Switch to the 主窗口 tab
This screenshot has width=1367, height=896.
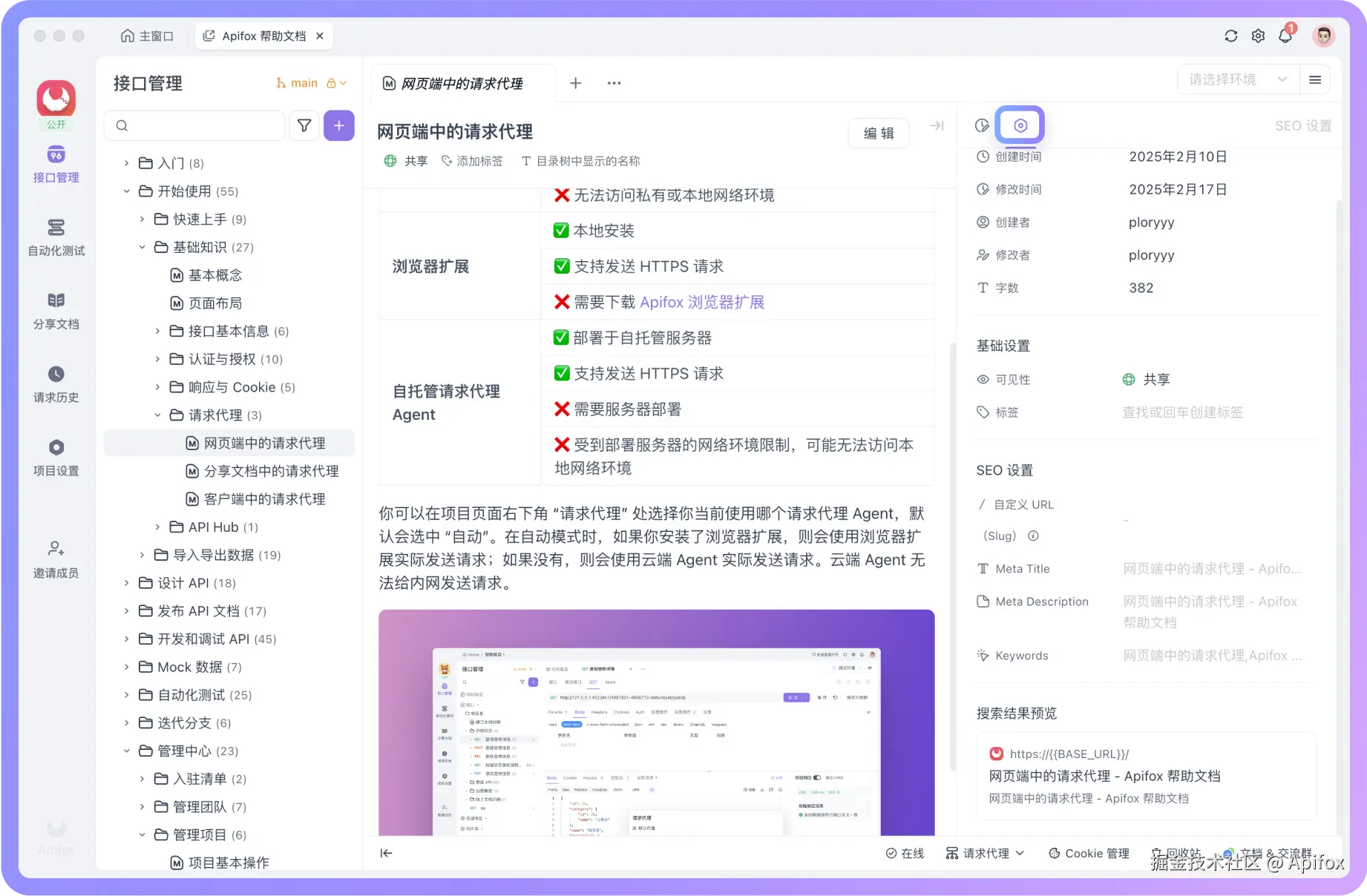click(x=147, y=35)
